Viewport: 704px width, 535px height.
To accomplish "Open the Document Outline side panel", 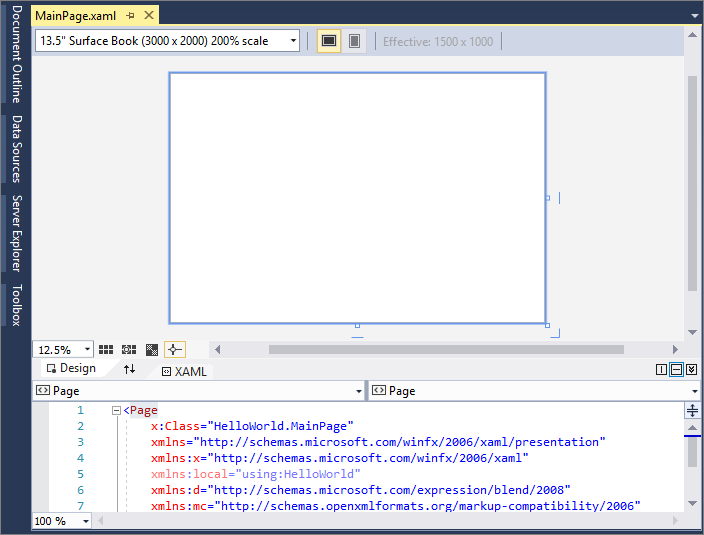I will coord(16,54).
